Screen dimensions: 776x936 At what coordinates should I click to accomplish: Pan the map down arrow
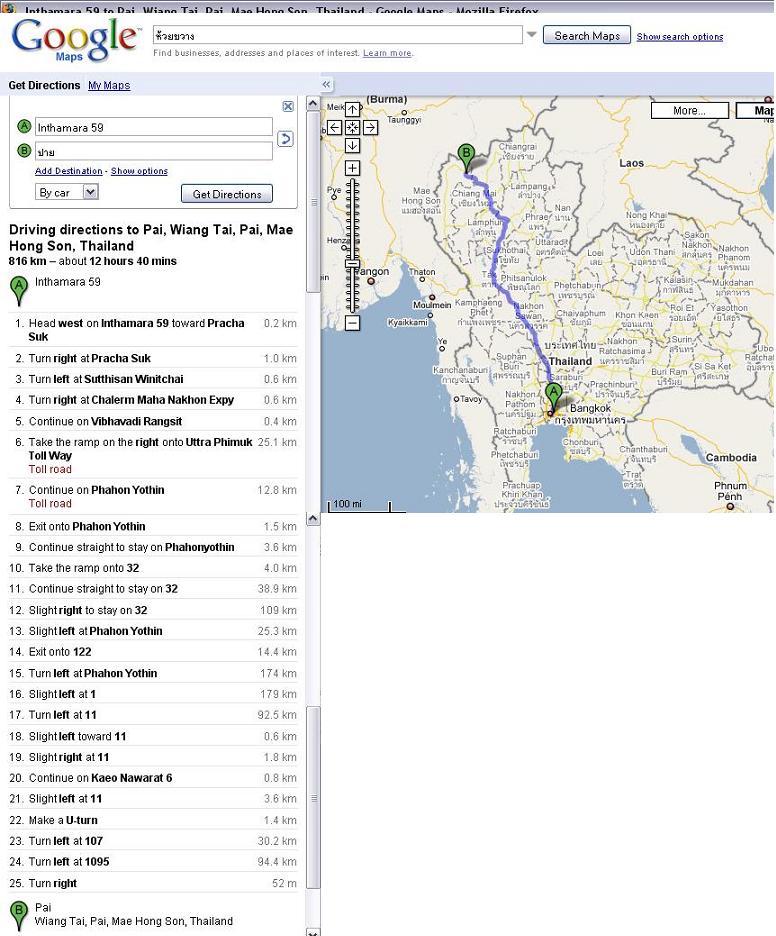click(x=352, y=145)
